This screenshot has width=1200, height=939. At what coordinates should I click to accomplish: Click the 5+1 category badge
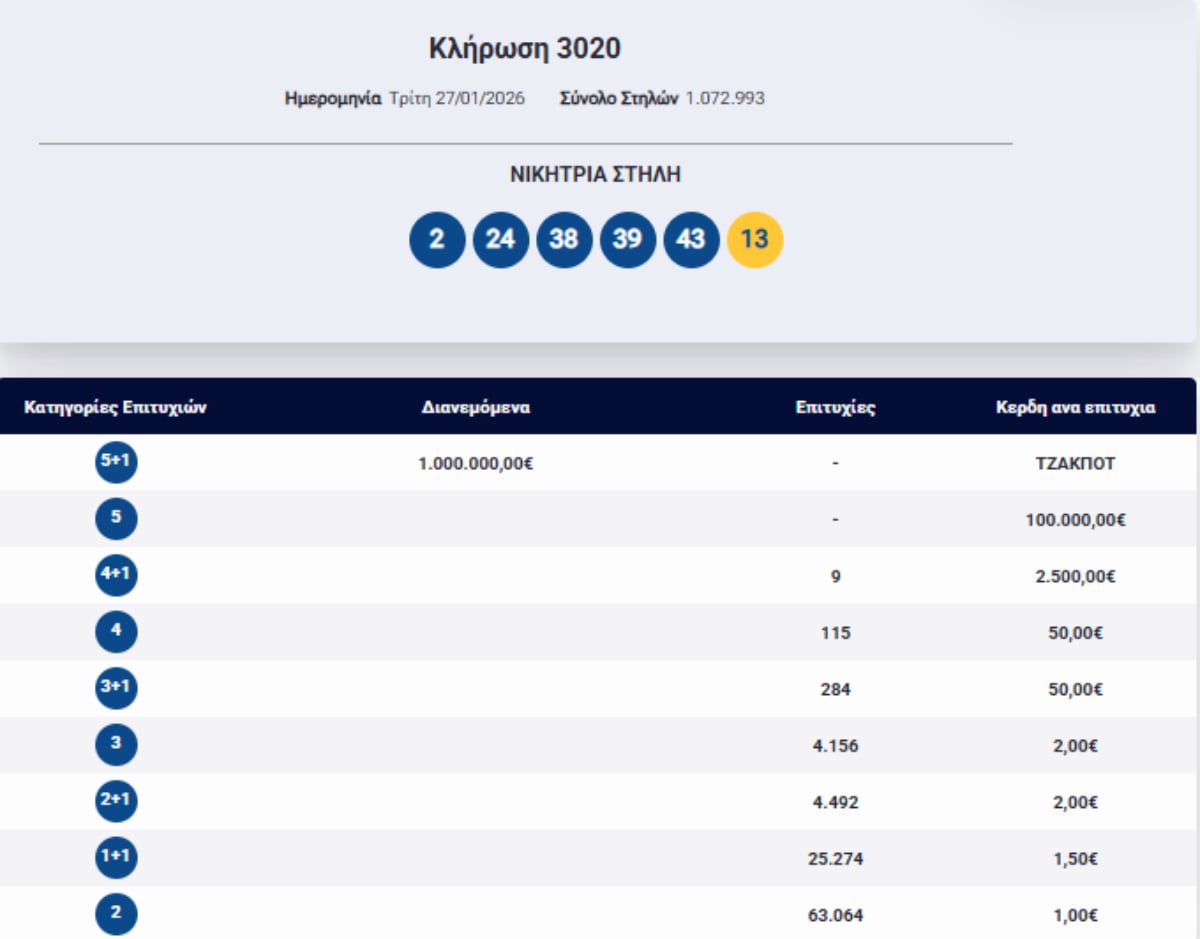click(116, 463)
